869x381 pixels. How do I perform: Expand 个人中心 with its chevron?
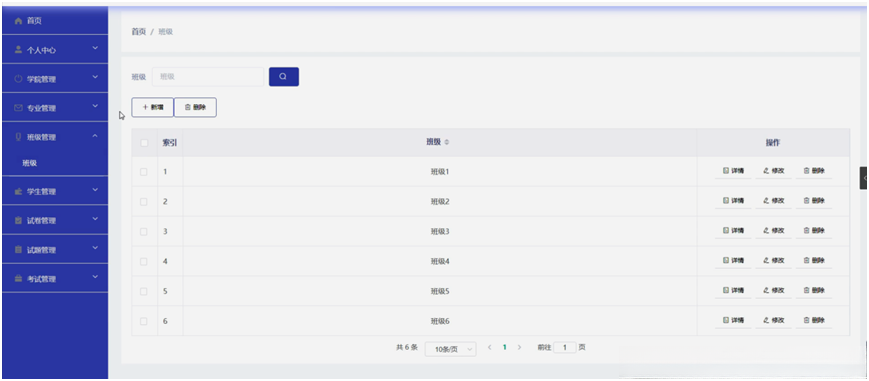pyautogui.click(x=95, y=49)
